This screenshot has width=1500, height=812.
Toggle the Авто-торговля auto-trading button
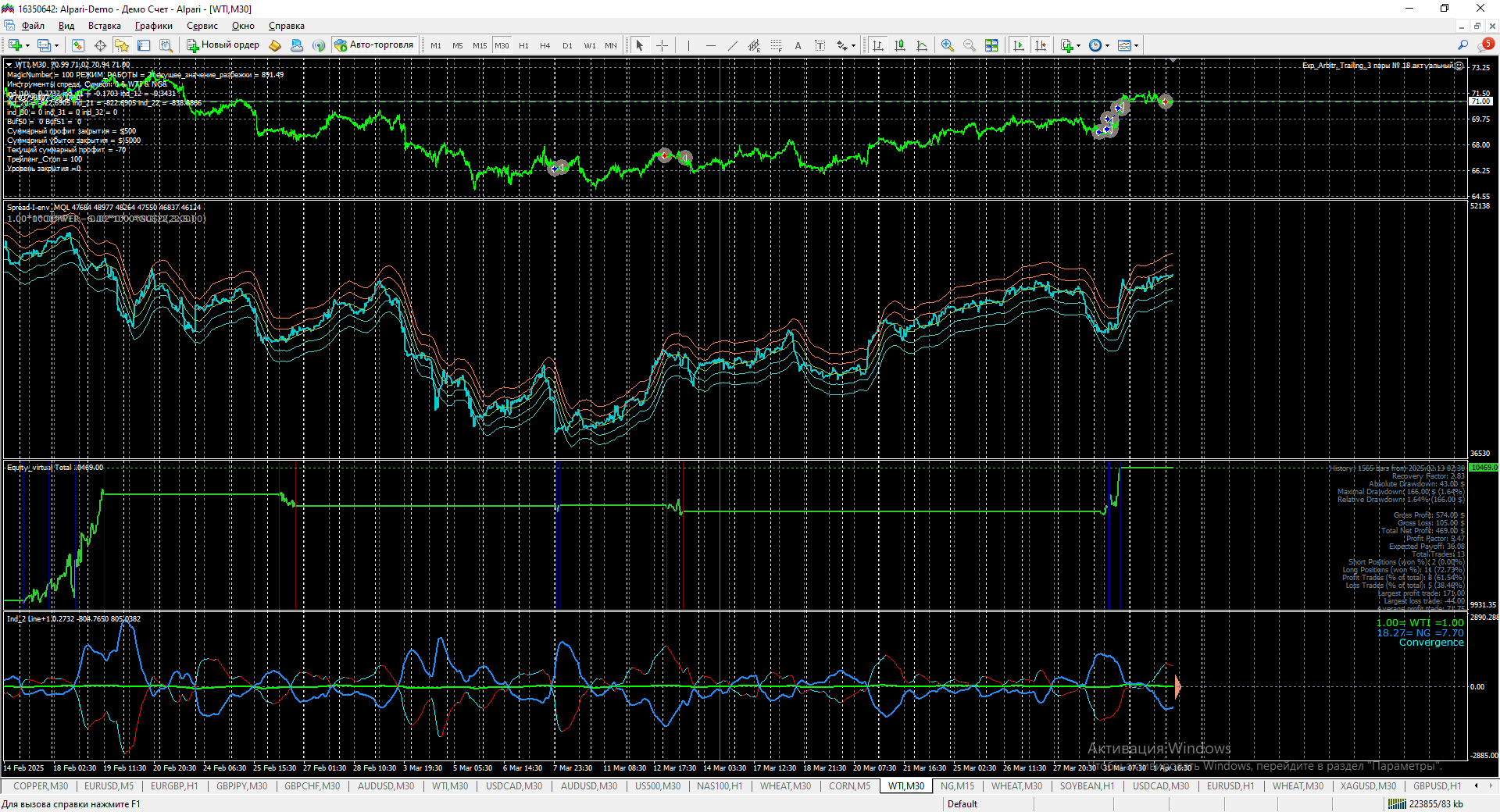coord(374,45)
